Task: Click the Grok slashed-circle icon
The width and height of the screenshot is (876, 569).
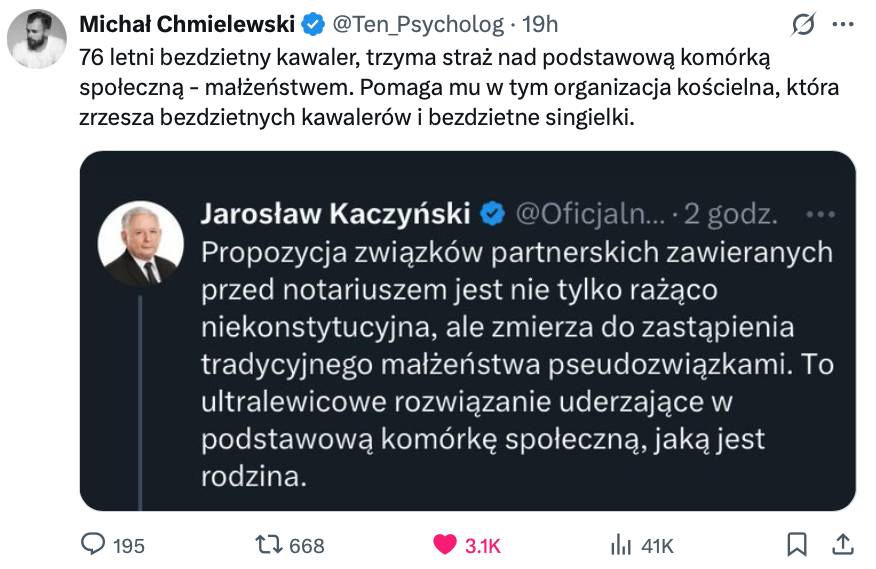Action: [x=802, y=24]
